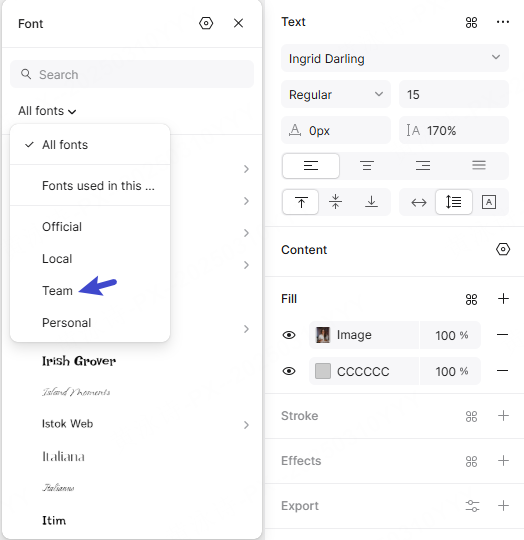Add a new stroke
The width and height of the screenshot is (524, 540).
pyautogui.click(x=503, y=416)
